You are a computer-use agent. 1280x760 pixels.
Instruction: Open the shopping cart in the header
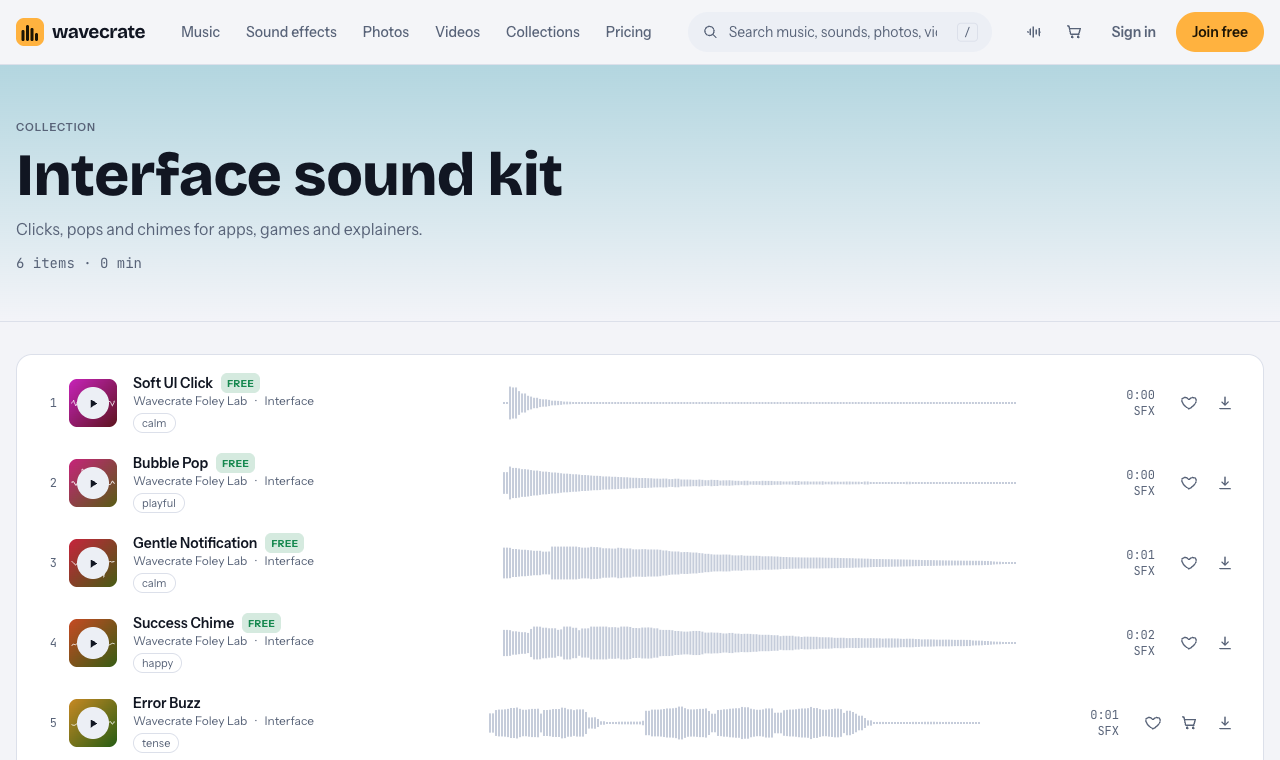[1074, 32]
